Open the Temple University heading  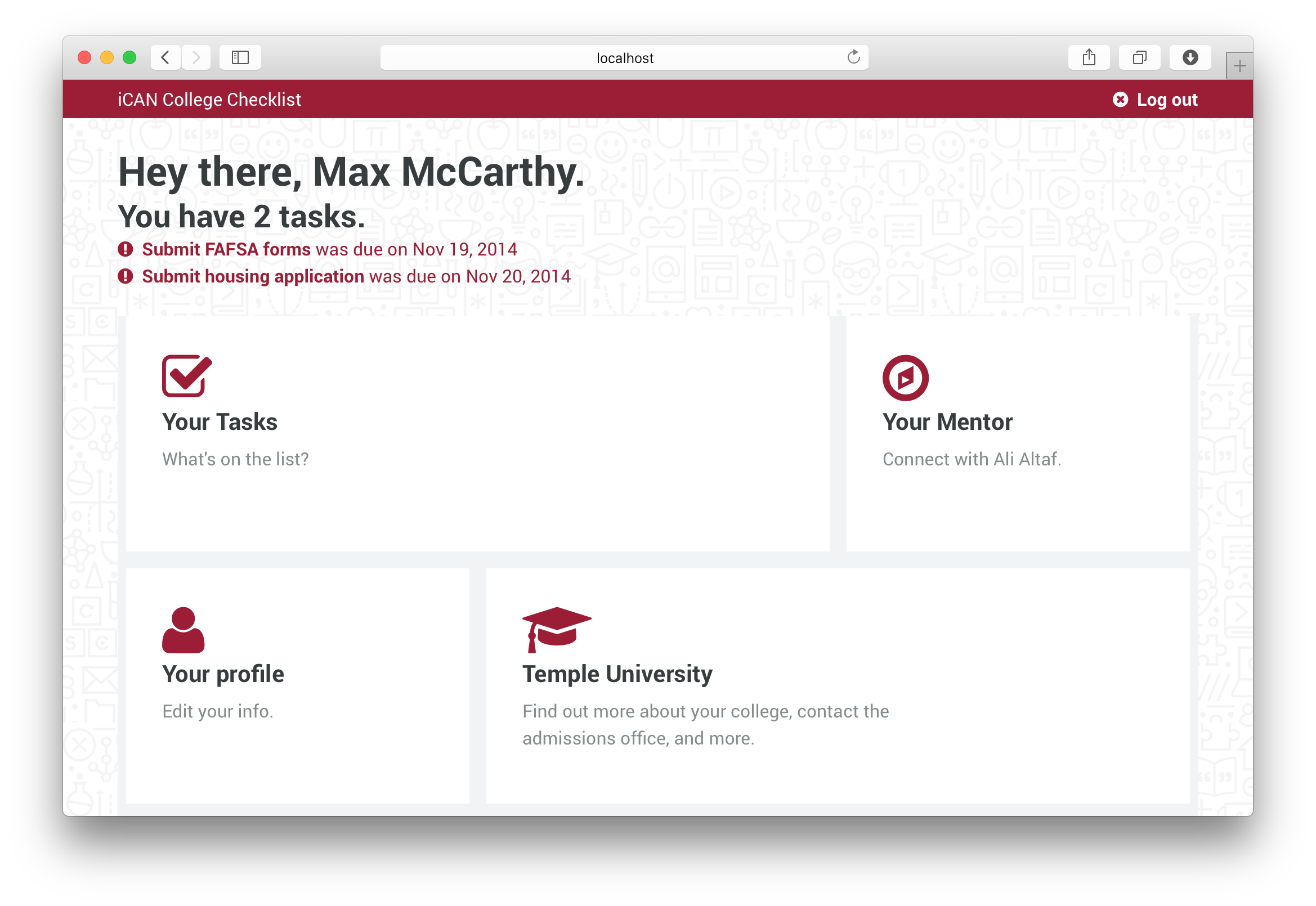617,674
